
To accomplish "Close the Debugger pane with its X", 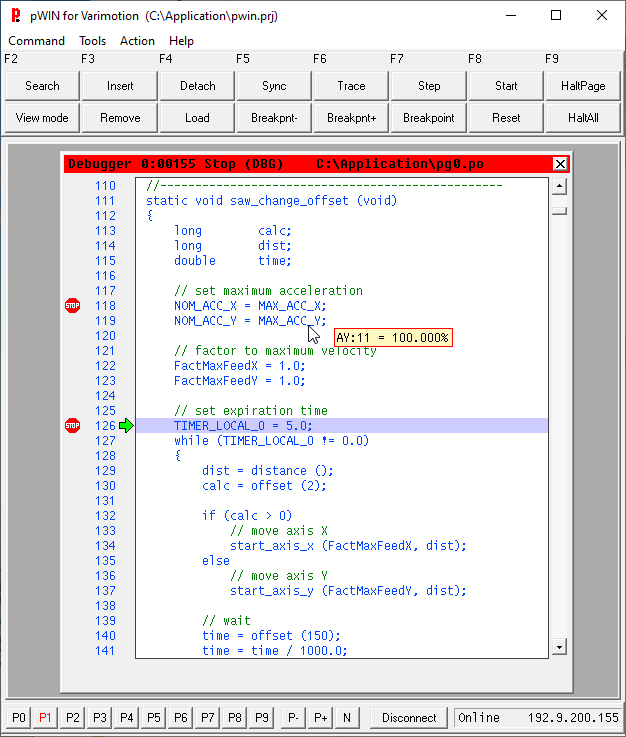I will tap(560, 164).
